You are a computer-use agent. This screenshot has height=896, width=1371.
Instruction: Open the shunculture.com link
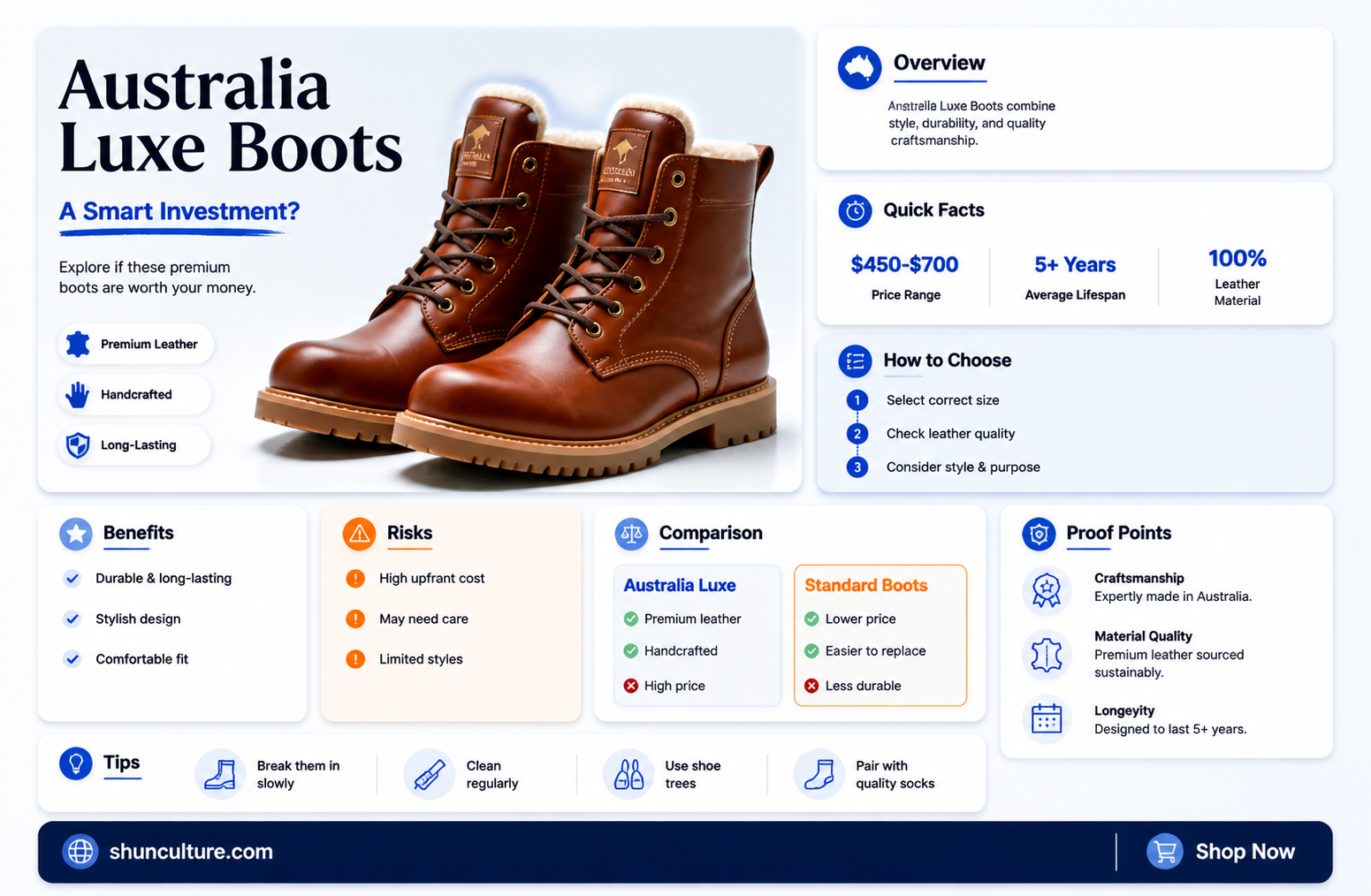pos(191,852)
